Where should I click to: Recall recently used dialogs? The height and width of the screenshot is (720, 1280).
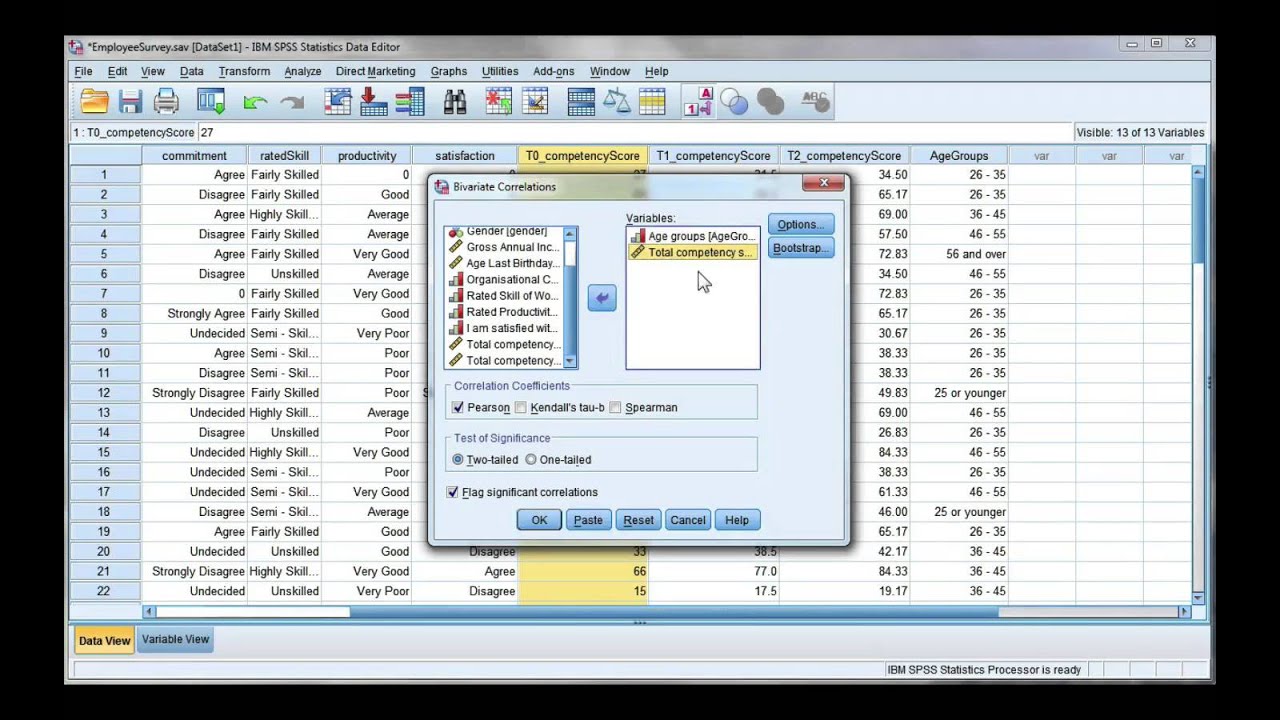pos(211,101)
